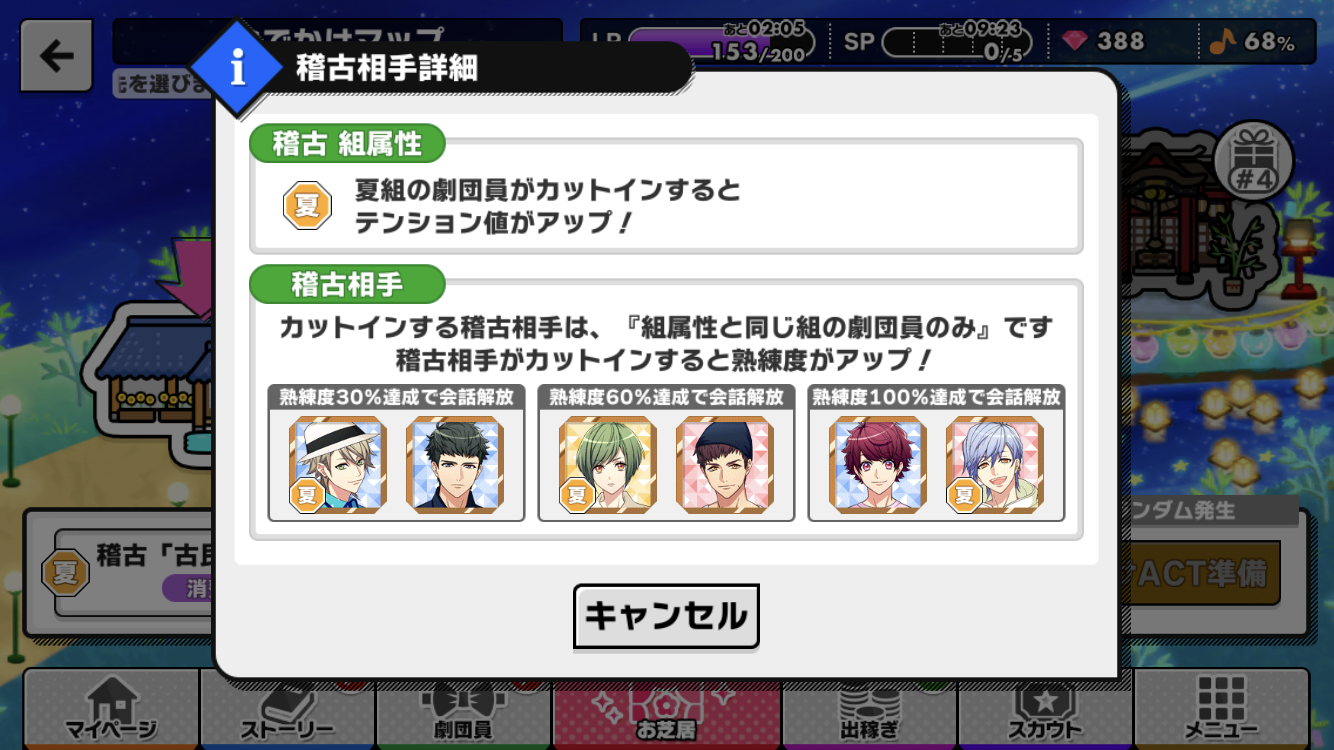Tap the gift box #4 icon

pos(1253,158)
